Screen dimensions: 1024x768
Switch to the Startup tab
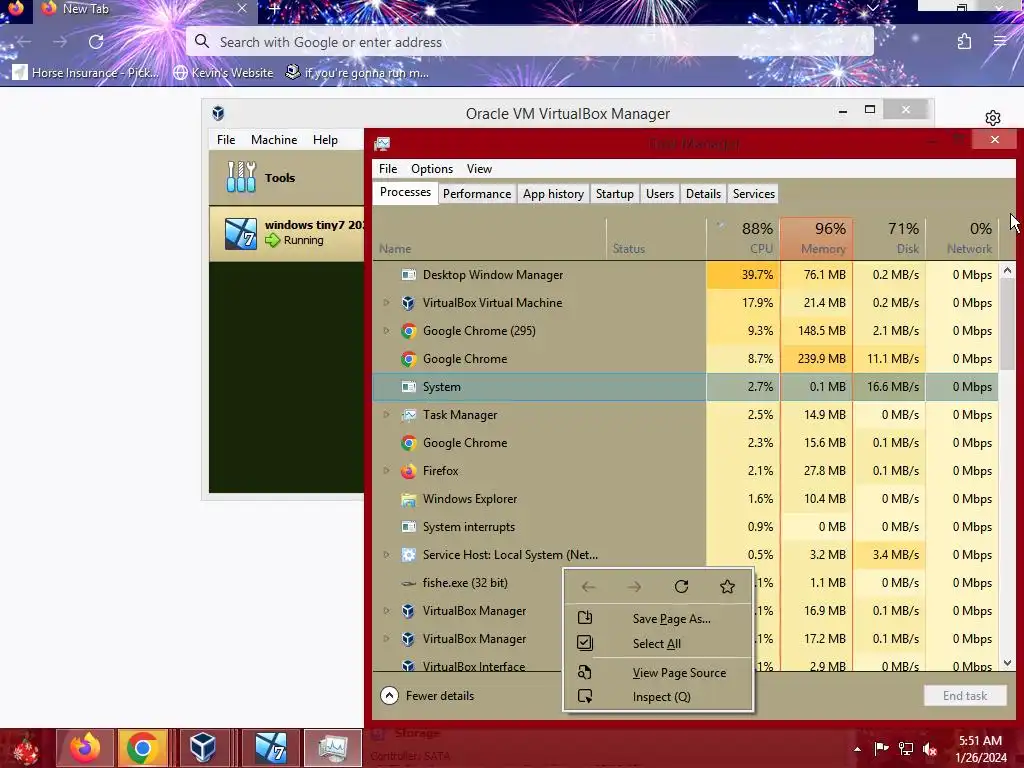[x=615, y=194]
